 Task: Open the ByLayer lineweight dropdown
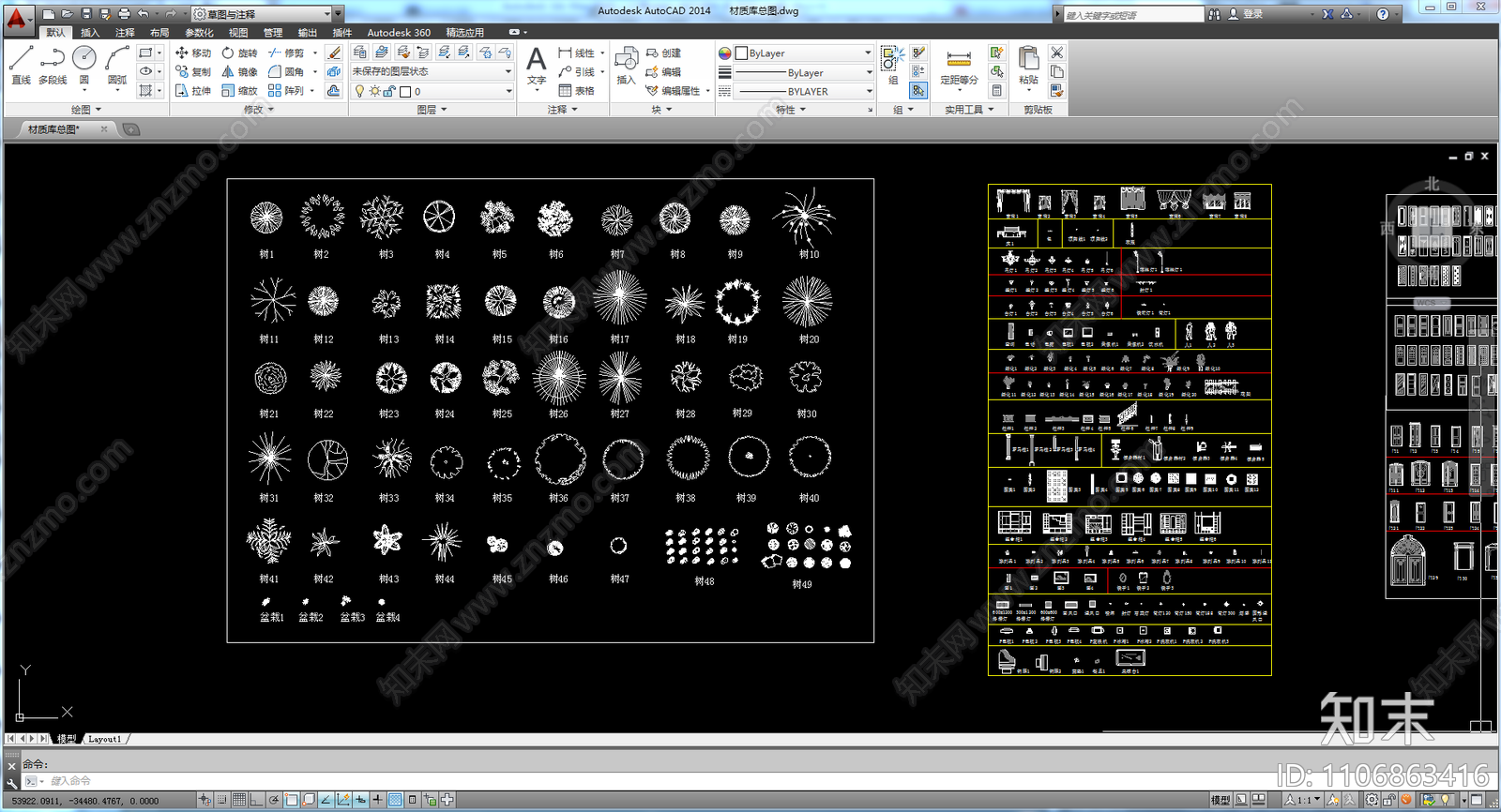(x=803, y=72)
